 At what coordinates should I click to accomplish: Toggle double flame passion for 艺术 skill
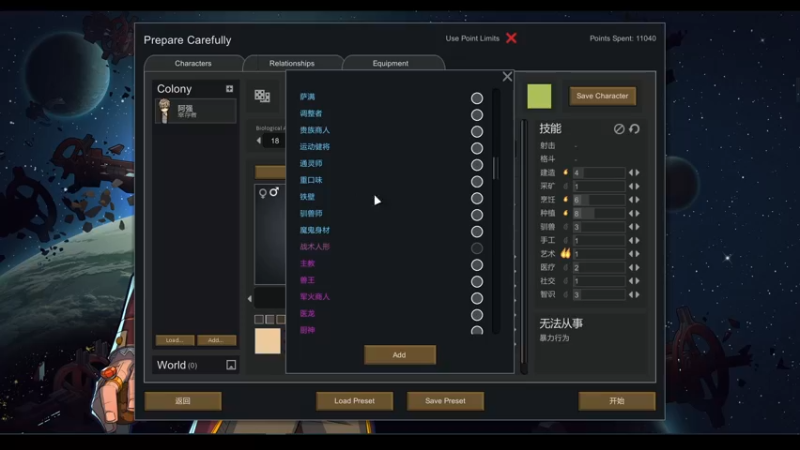coord(565,253)
